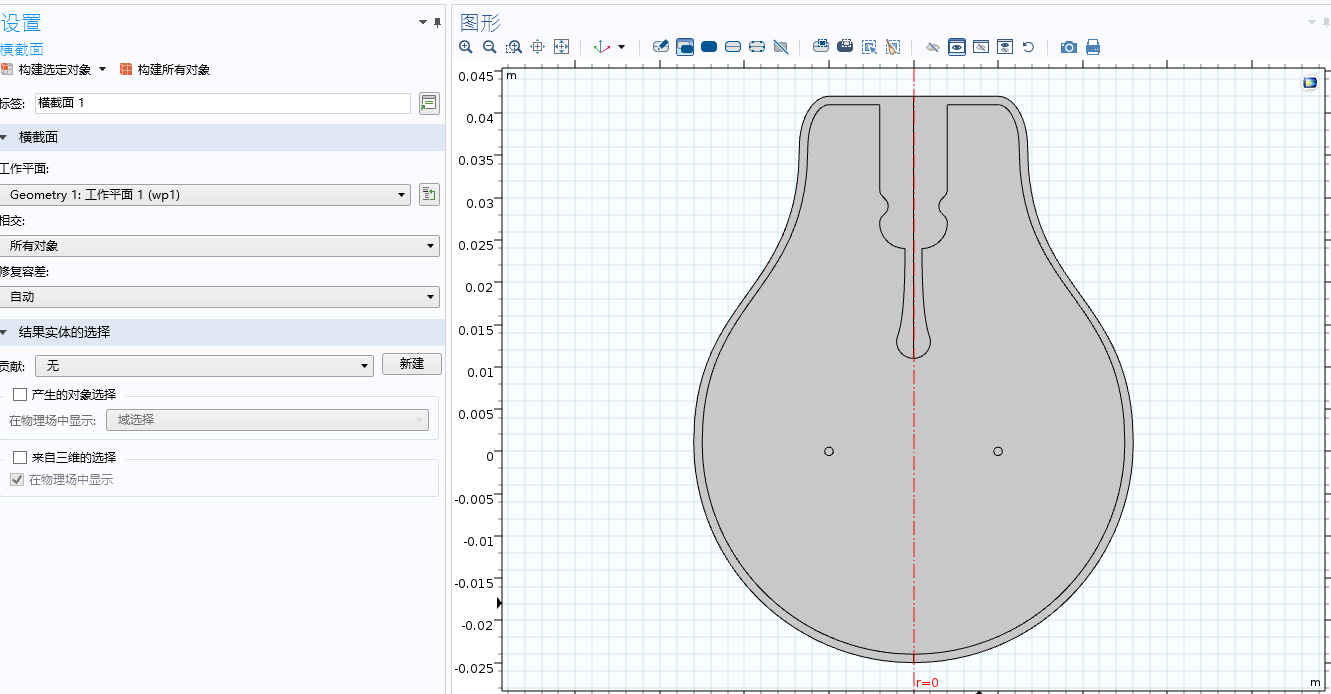Open the axes view dropdown arrow
Screen dimensions: 1331x694
(x=621, y=47)
